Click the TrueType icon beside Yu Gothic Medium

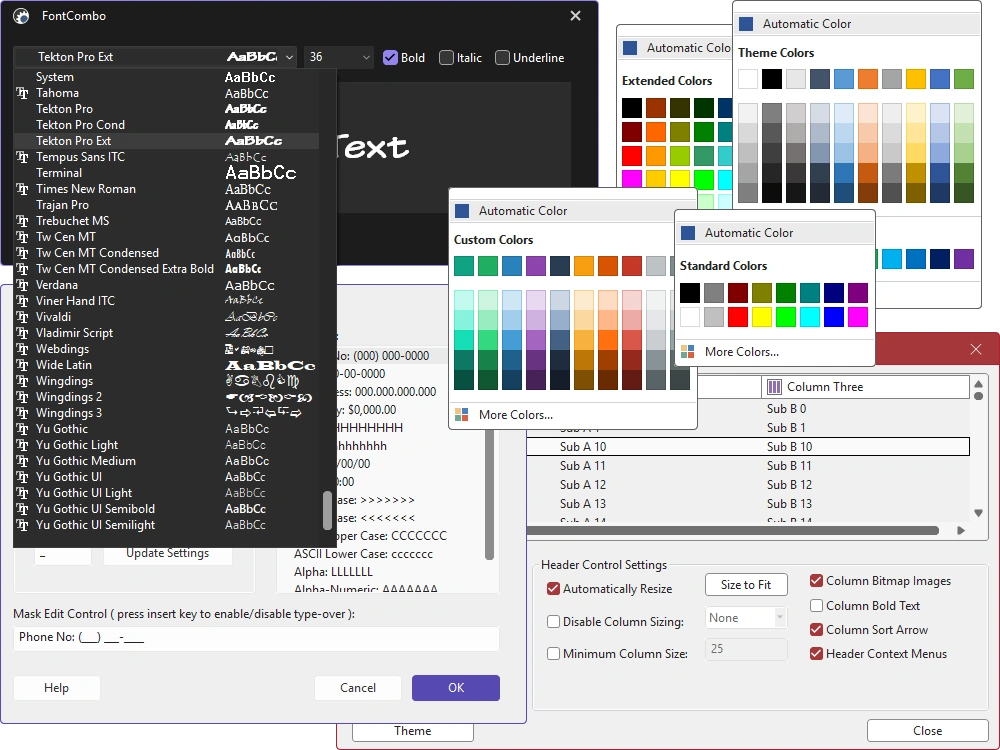pos(22,461)
